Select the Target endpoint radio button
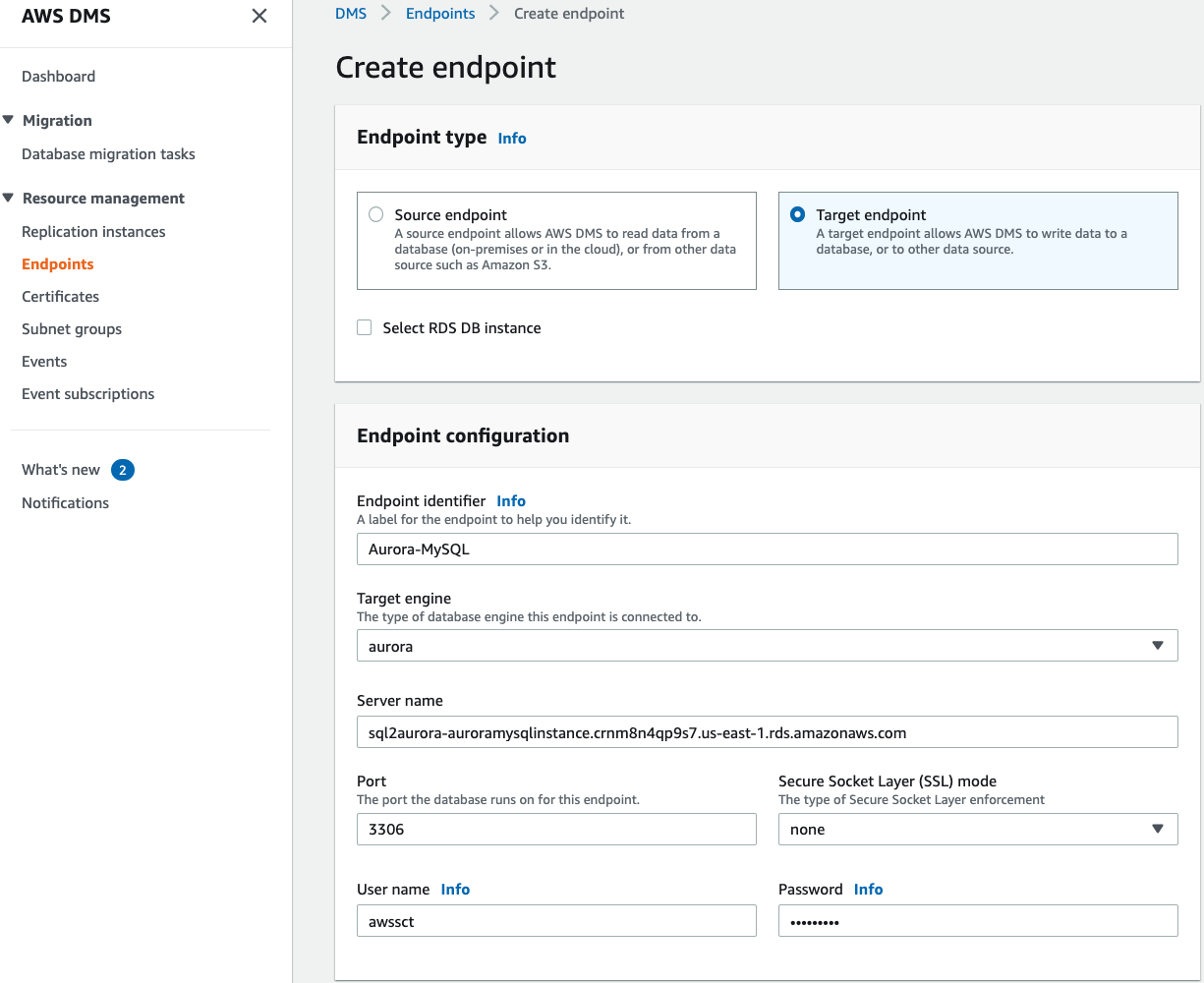The height and width of the screenshot is (983, 1204). coord(797,214)
